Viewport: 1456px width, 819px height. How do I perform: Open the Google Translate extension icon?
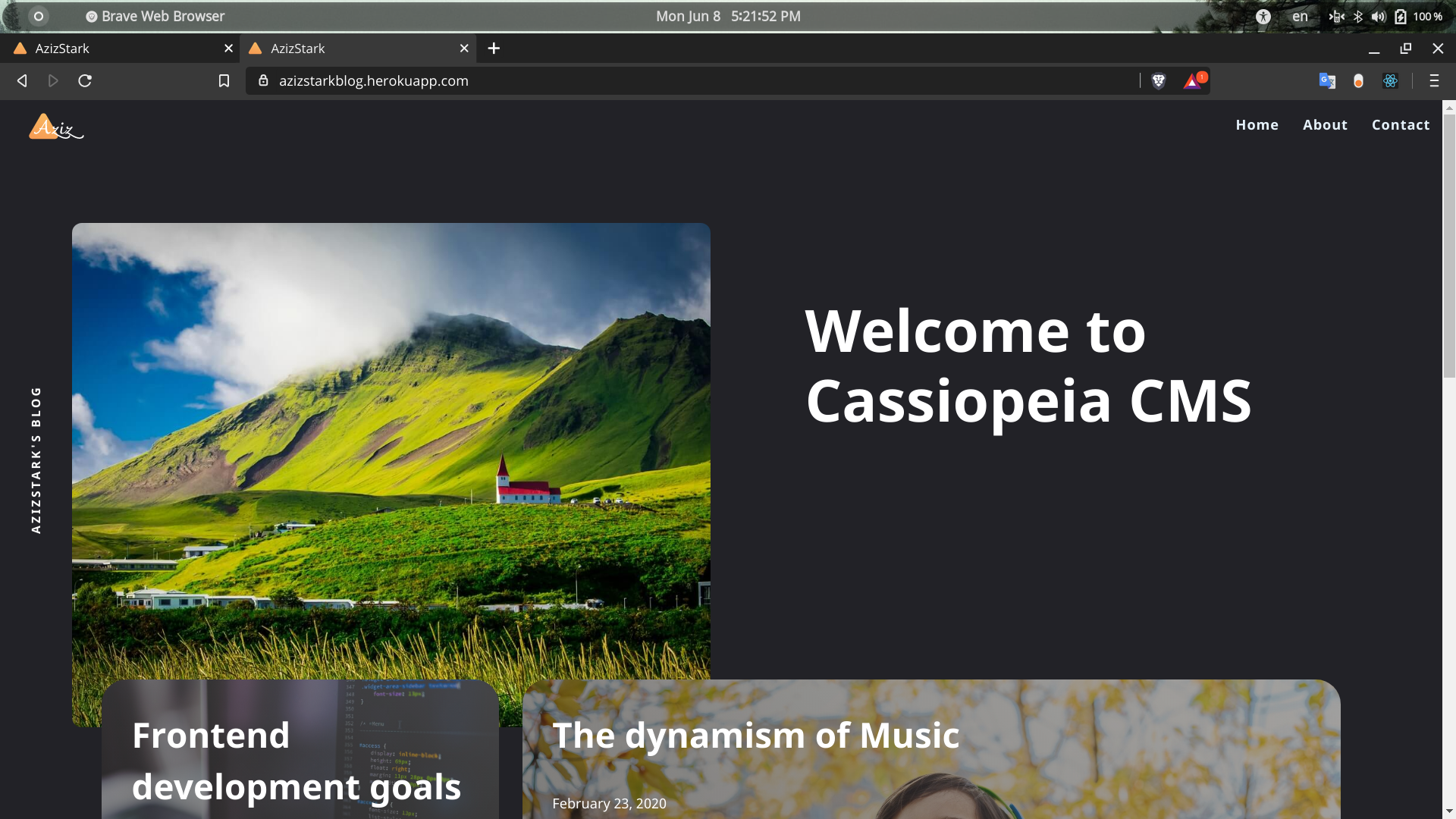point(1327,80)
